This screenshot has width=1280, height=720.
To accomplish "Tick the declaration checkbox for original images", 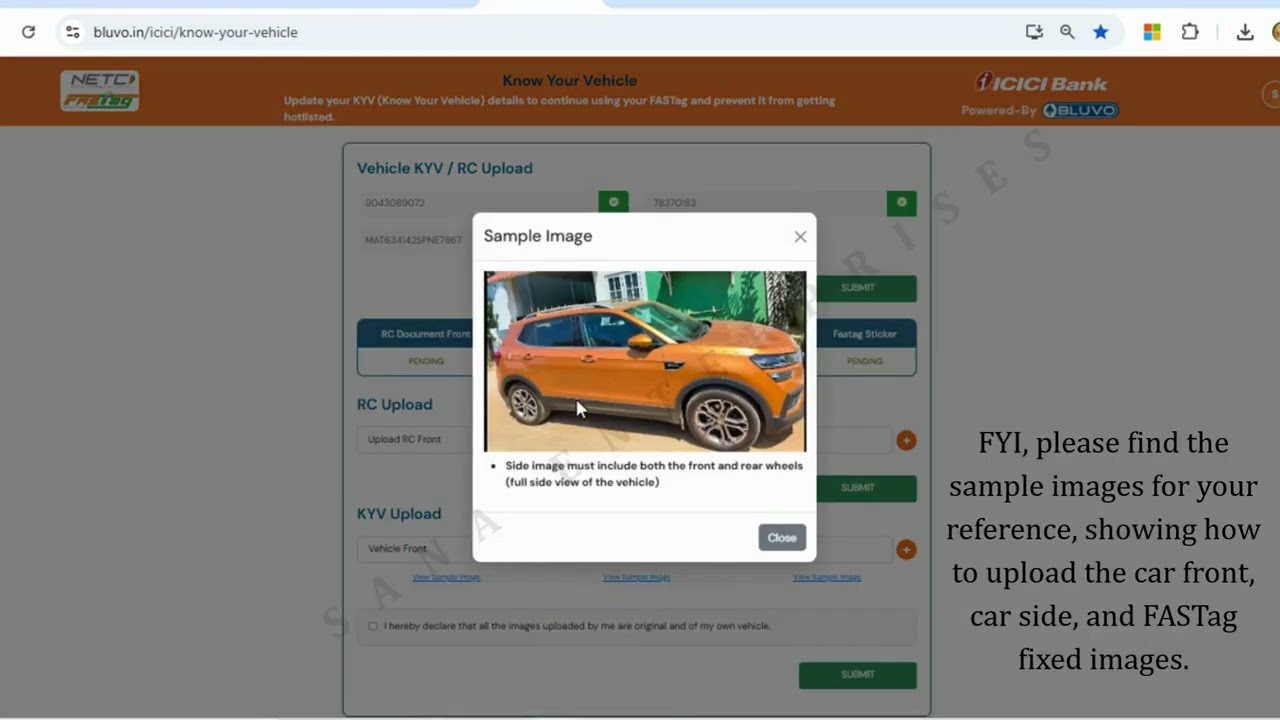I will click(x=373, y=626).
